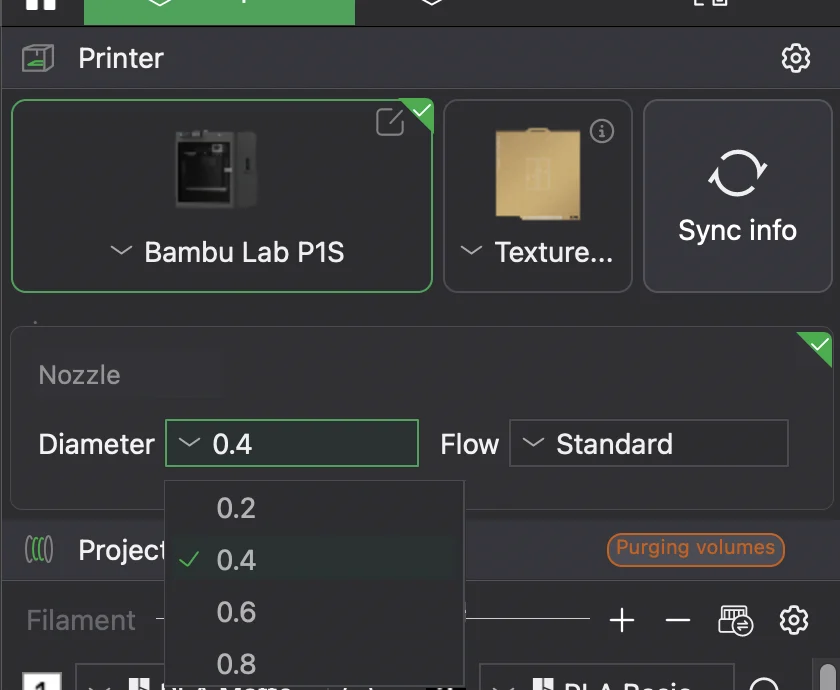
Task: Open plate type info icon
Action: coord(602,131)
